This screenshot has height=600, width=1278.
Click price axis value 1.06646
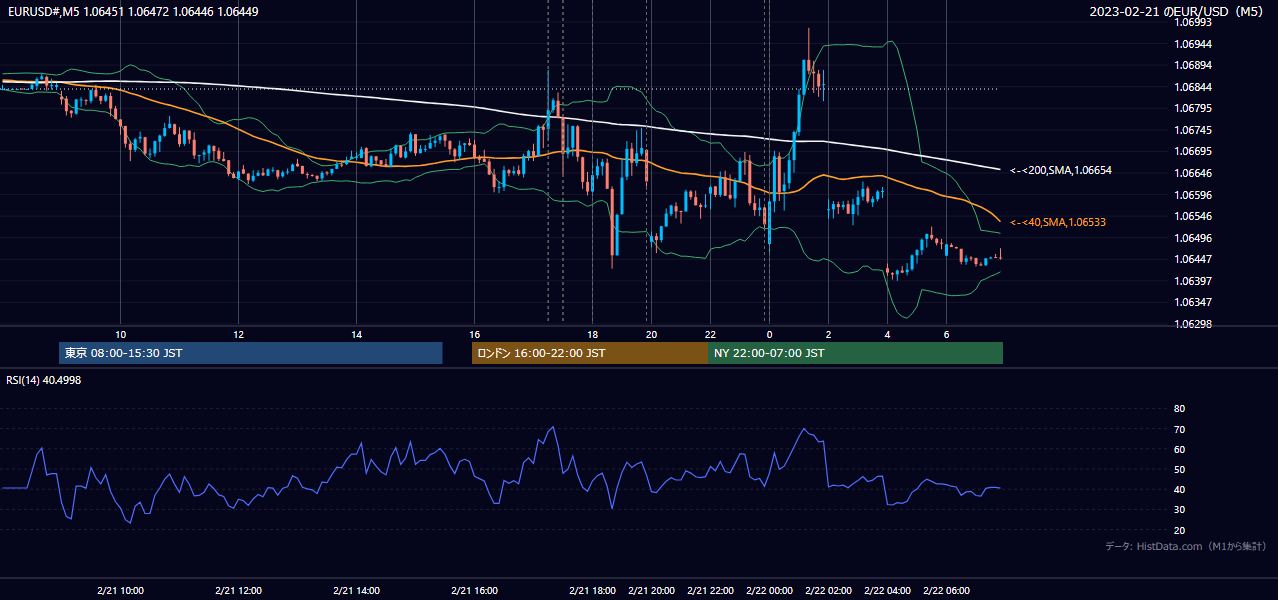tap(1193, 174)
